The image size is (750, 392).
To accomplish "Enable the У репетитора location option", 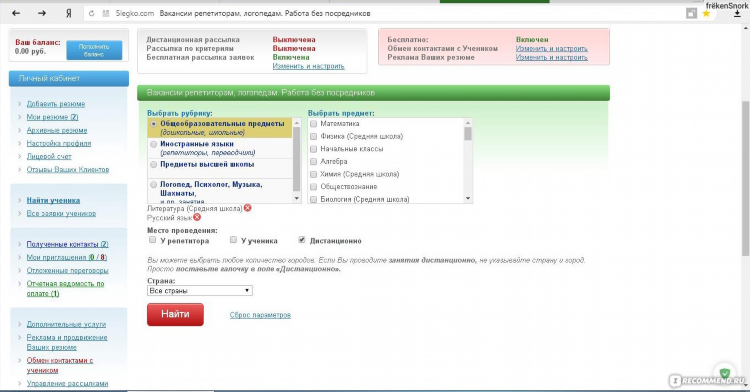I will tap(153, 240).
